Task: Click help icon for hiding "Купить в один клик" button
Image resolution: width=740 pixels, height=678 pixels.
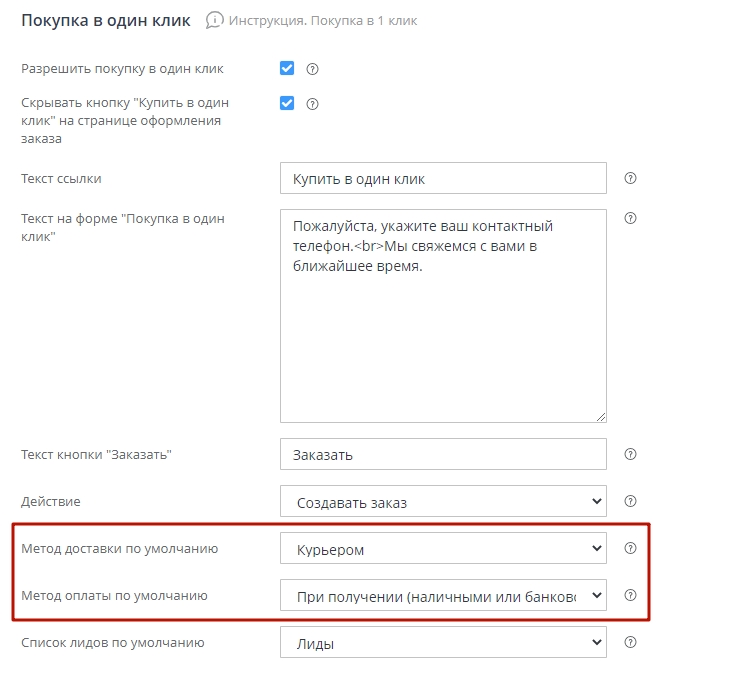Action: pos(312,103)
